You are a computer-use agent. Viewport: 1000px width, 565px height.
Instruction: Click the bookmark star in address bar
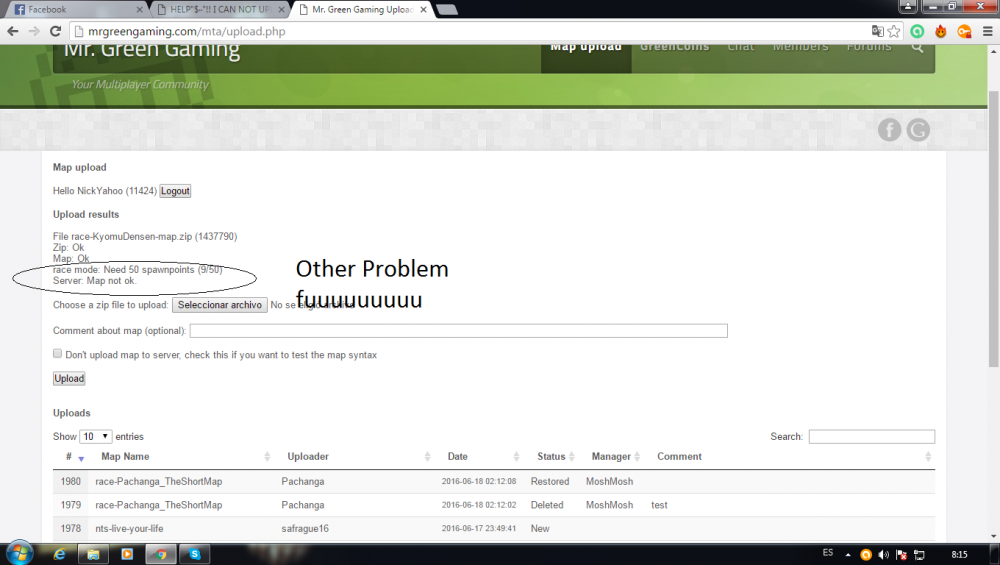pyautogui.click(x=894, y=31)
